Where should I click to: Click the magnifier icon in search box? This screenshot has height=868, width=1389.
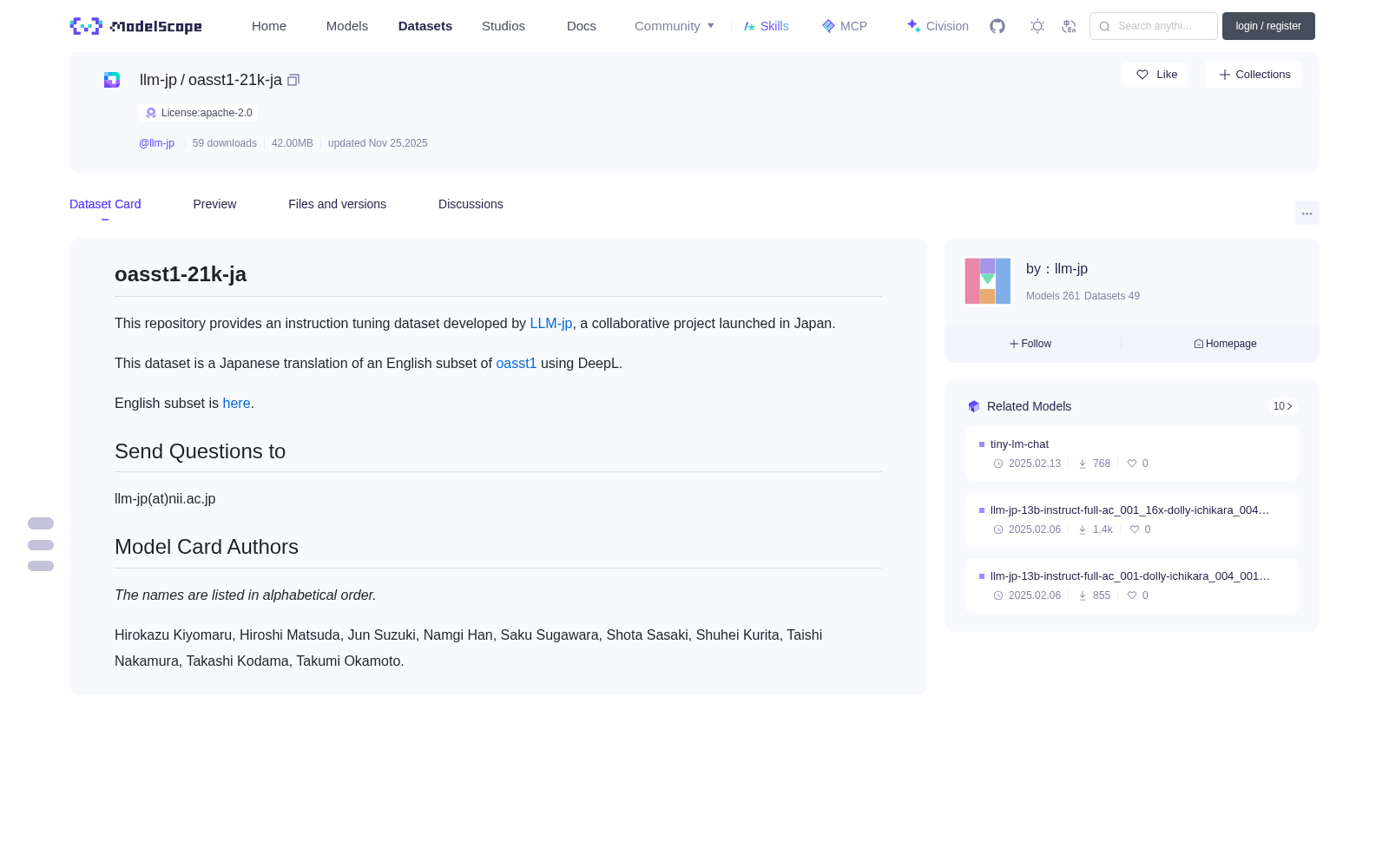click(x=1104, y=26)
